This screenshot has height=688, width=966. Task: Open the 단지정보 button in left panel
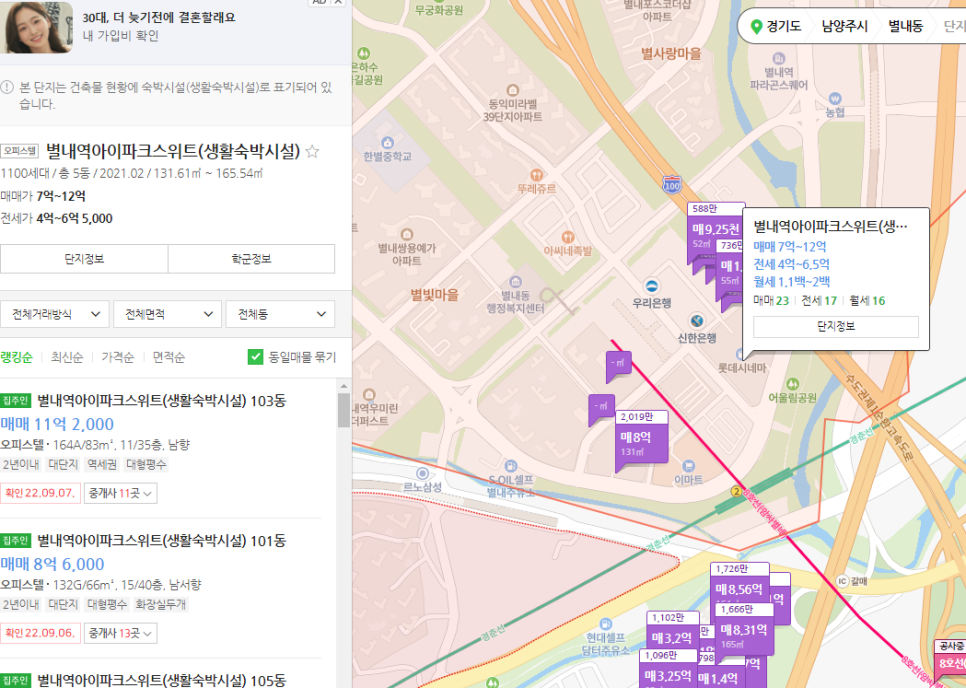click(84, 259)
